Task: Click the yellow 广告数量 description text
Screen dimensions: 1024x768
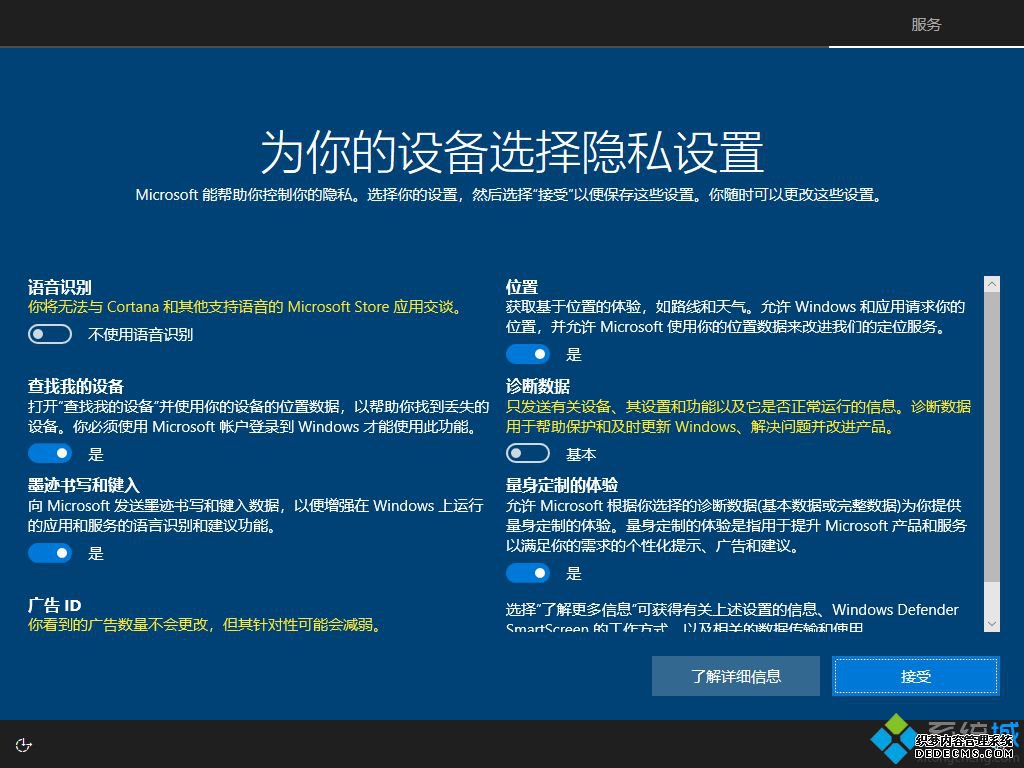Action: (204, 625)
